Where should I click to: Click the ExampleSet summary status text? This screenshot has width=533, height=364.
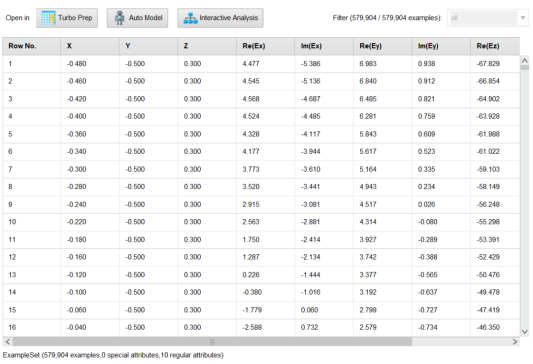point(113,355)
